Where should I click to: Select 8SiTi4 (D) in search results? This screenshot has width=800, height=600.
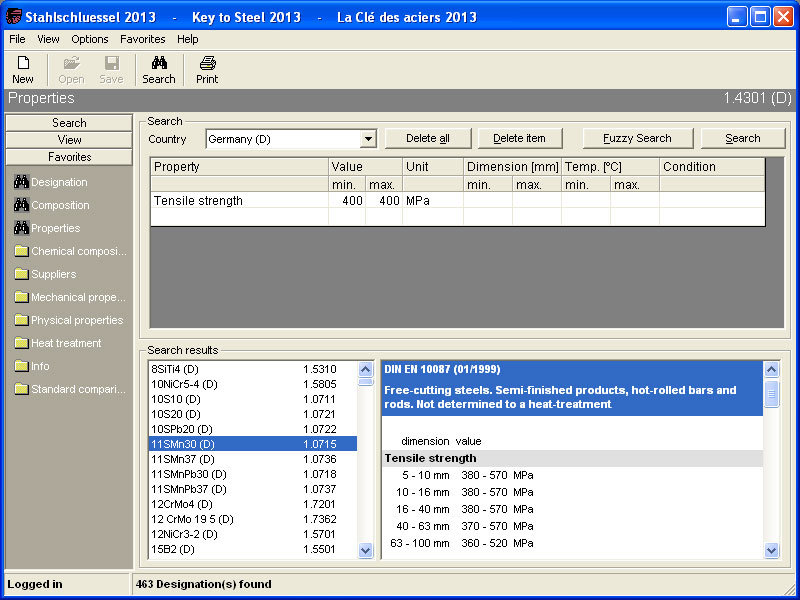click(253, 369)
